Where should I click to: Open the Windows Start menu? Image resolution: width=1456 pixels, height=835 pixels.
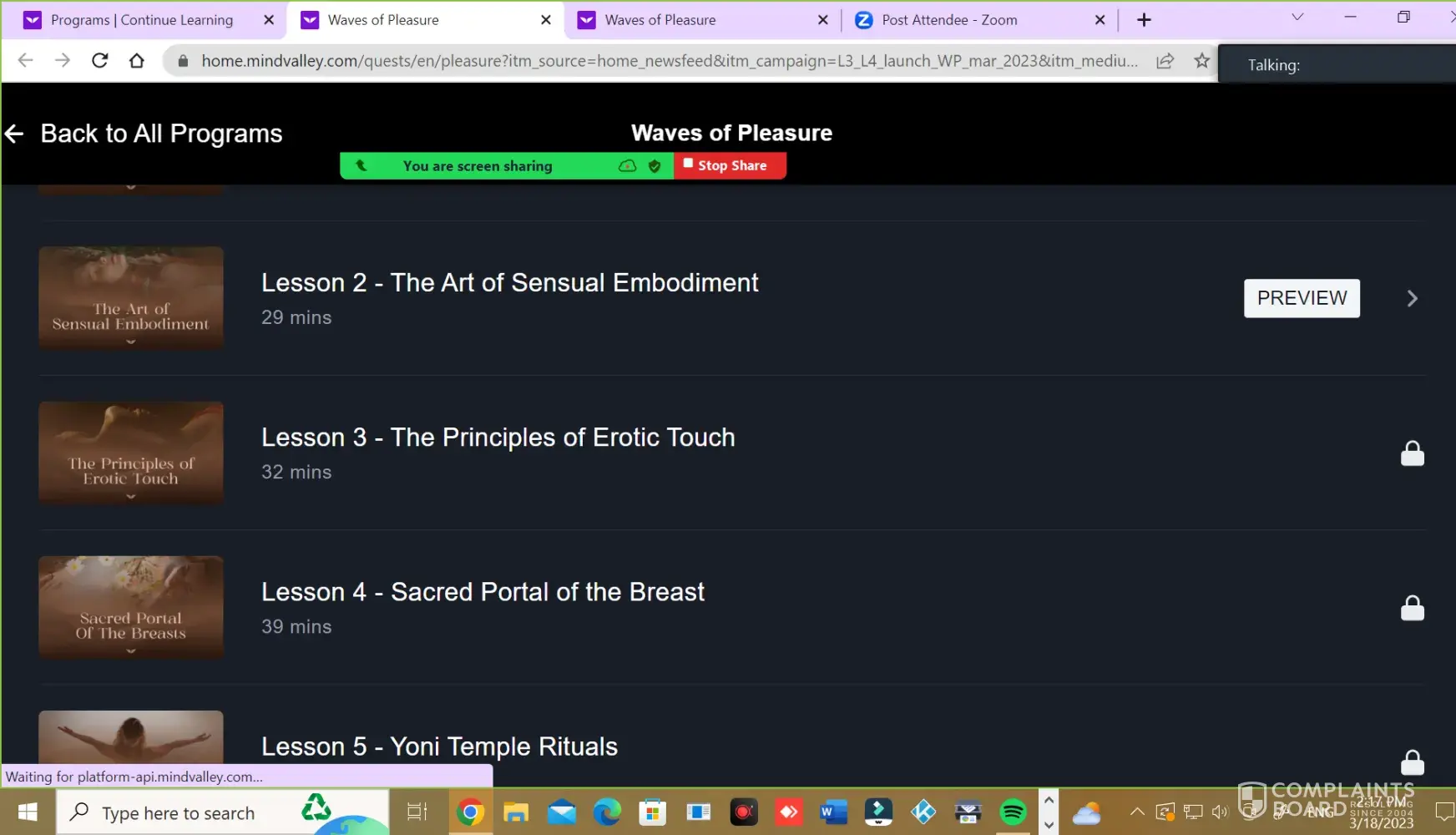pyautogui.click(x=28, y=812)
